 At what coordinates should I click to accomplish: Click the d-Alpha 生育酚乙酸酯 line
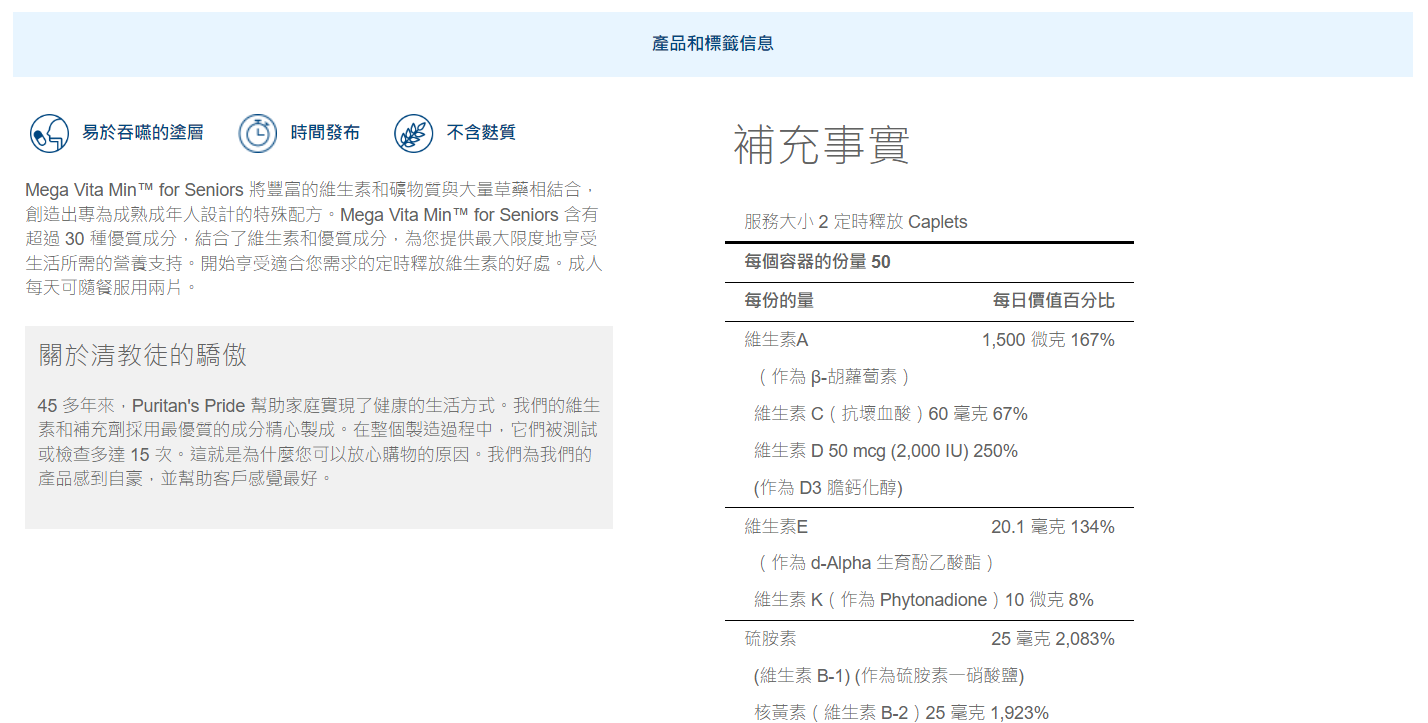coord(875,563)
